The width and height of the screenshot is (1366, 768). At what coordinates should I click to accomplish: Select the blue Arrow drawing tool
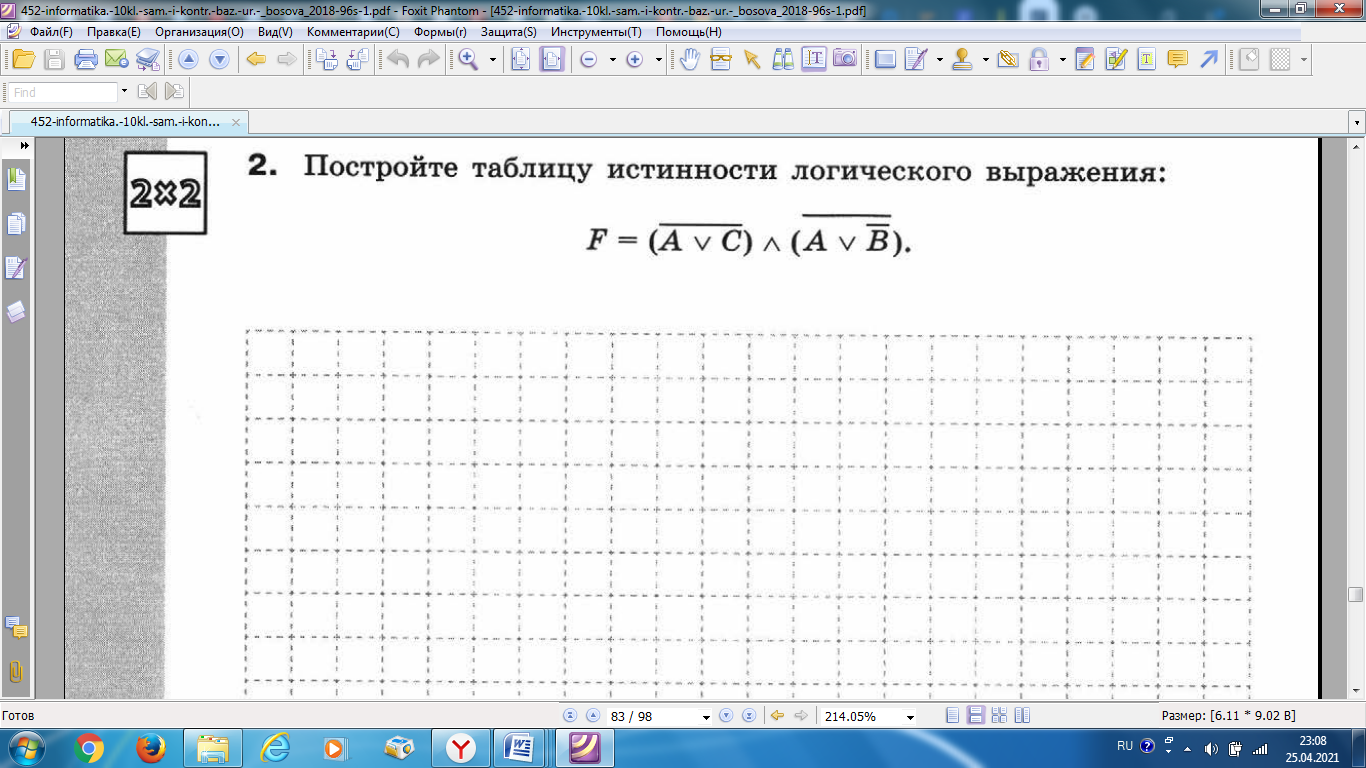coord(1209,59)
